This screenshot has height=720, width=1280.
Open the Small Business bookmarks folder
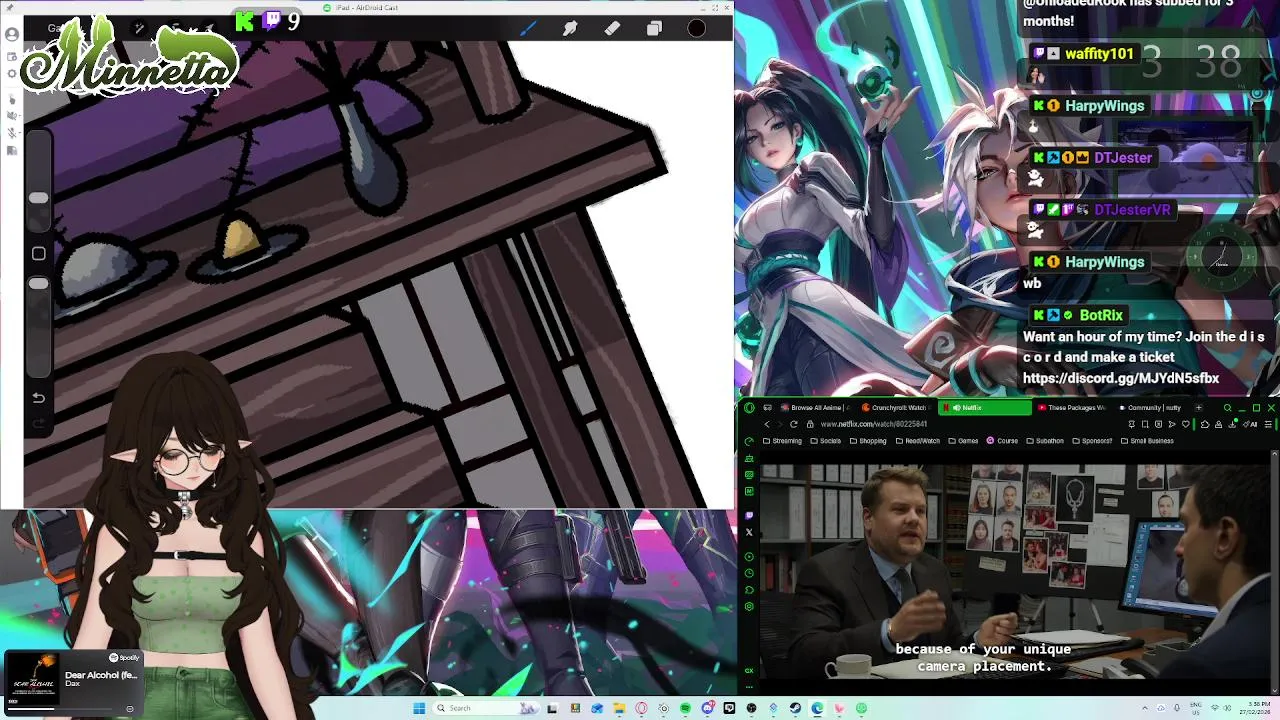click(1147, 441)
